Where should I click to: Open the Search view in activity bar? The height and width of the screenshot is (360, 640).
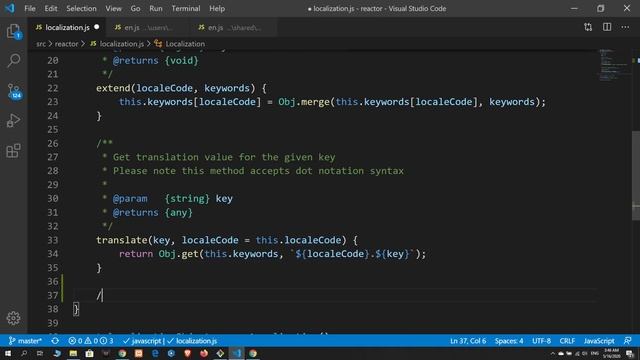pos(13,61)
